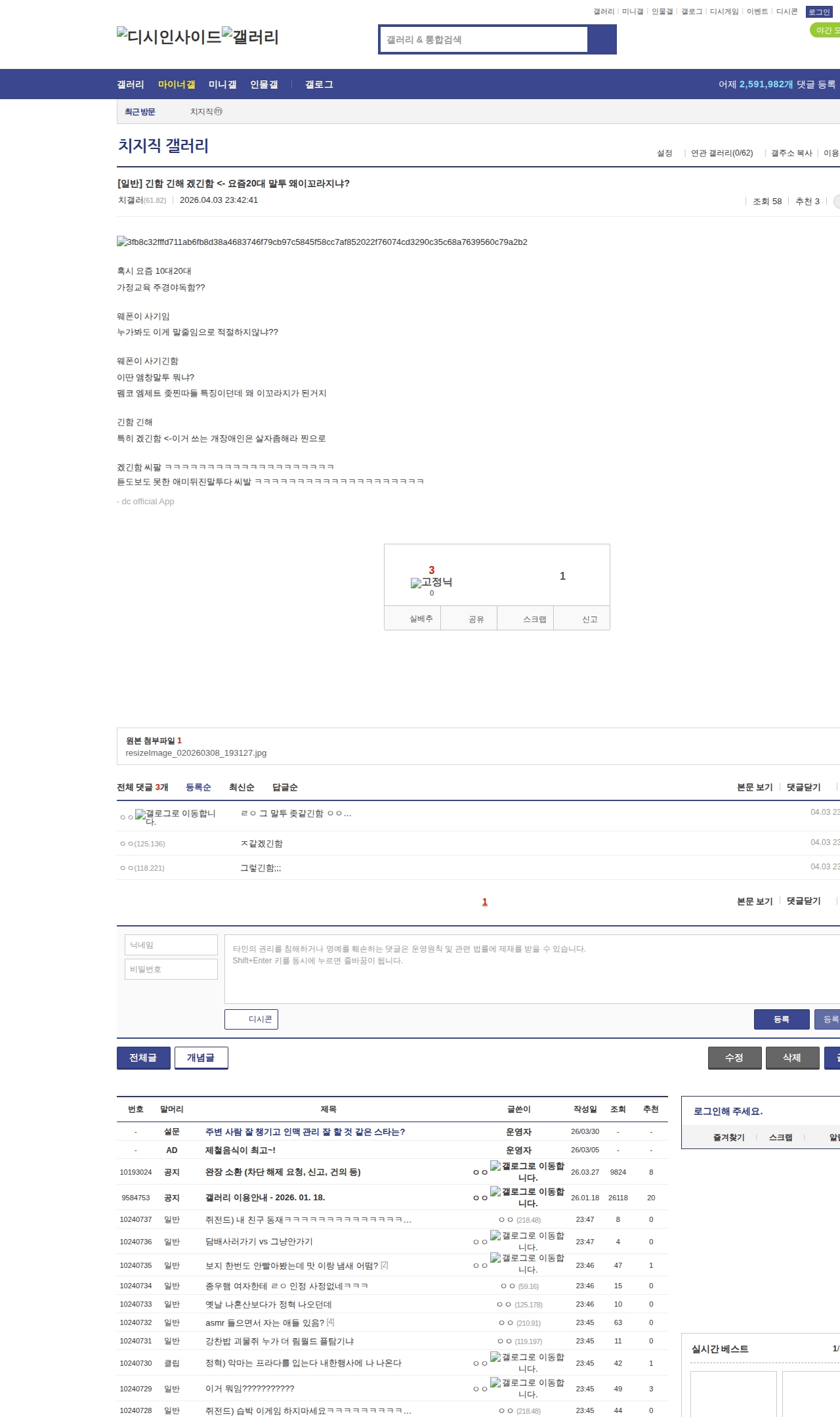
Task: Switch to the 개념글 list tab
Action: 201,1057
